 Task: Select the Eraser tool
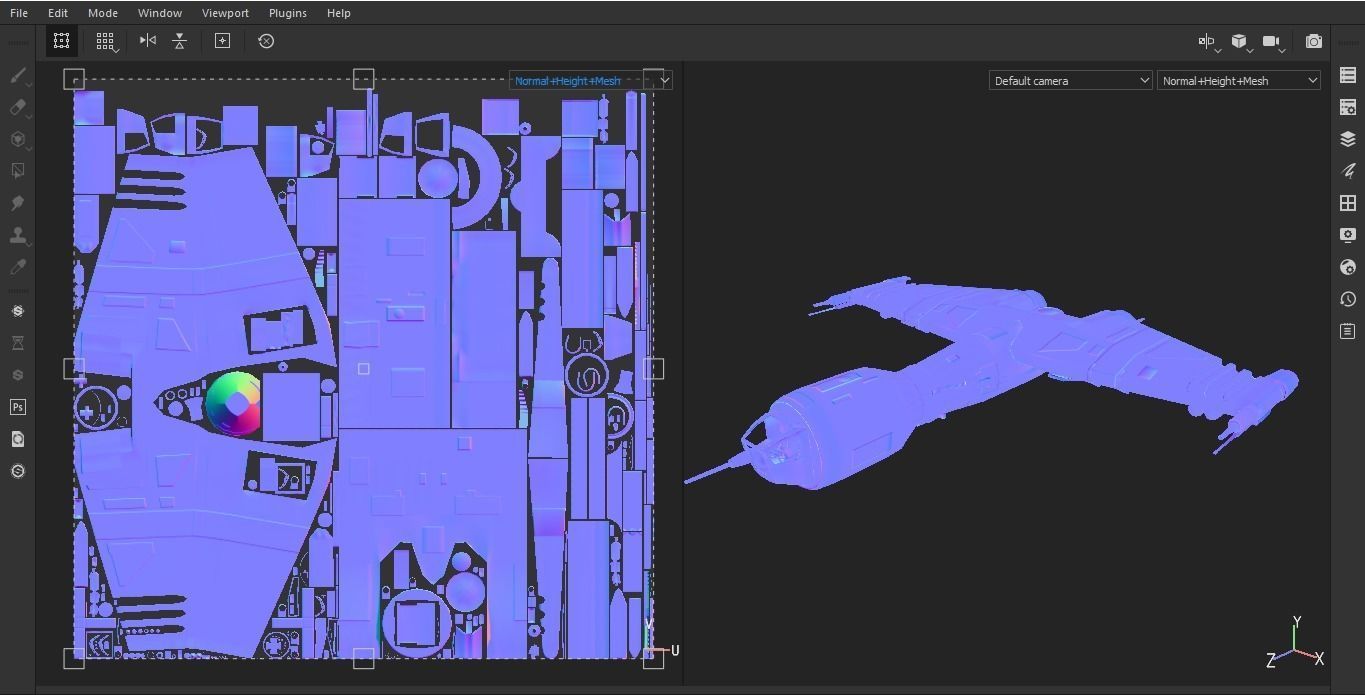point(17,107)
